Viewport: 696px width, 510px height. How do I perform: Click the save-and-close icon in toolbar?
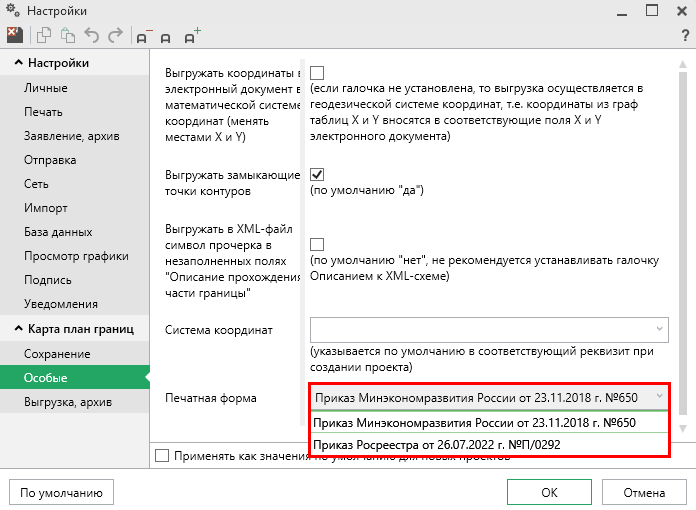(x=14, y=36)
